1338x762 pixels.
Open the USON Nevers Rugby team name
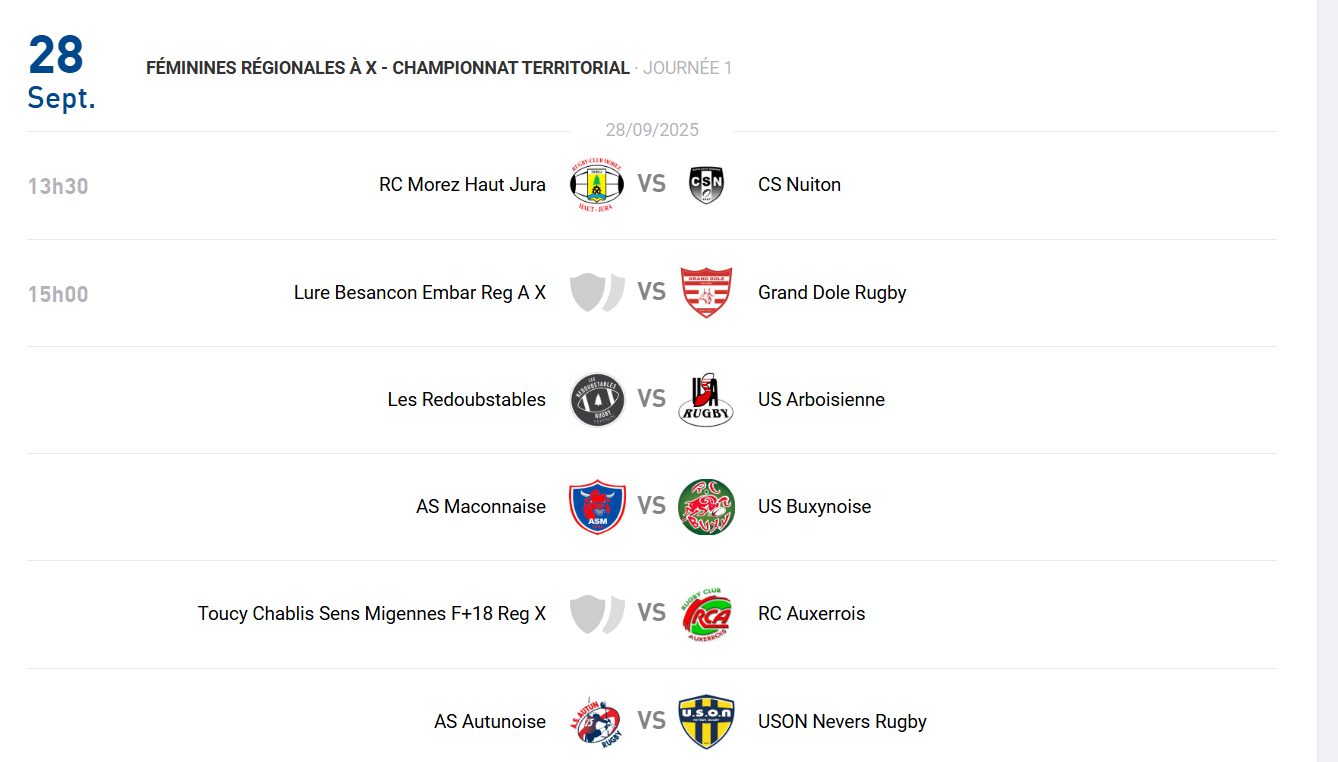(x=842, y=722)
